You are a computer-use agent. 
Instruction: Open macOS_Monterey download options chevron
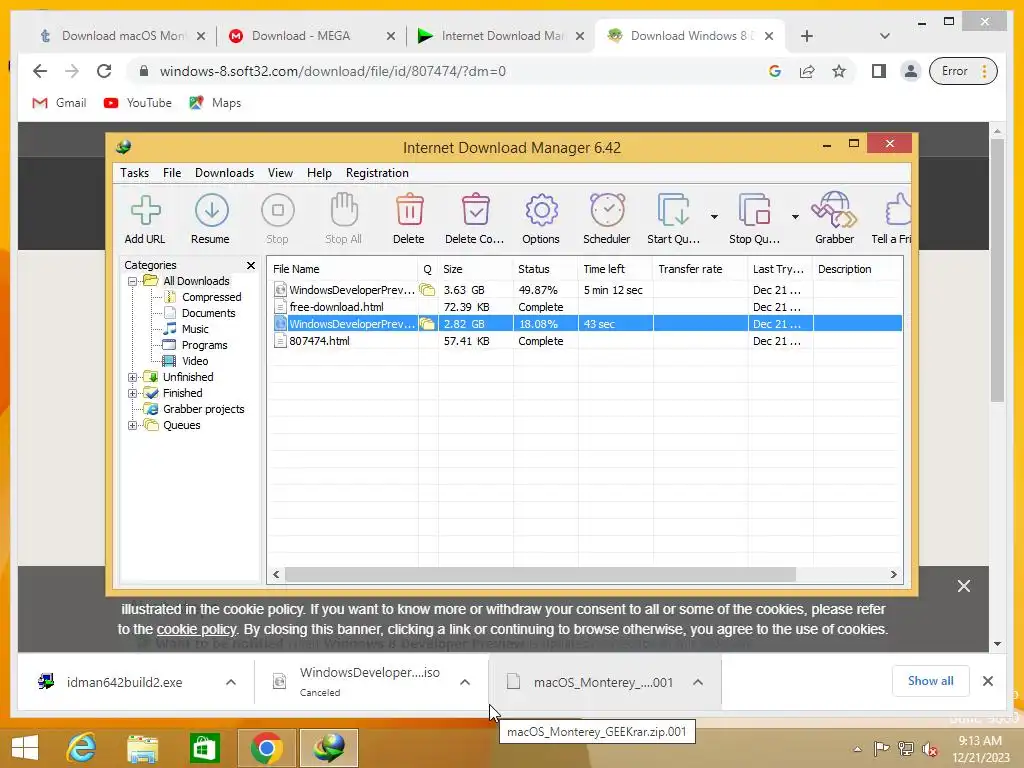(x=698, y=682)
